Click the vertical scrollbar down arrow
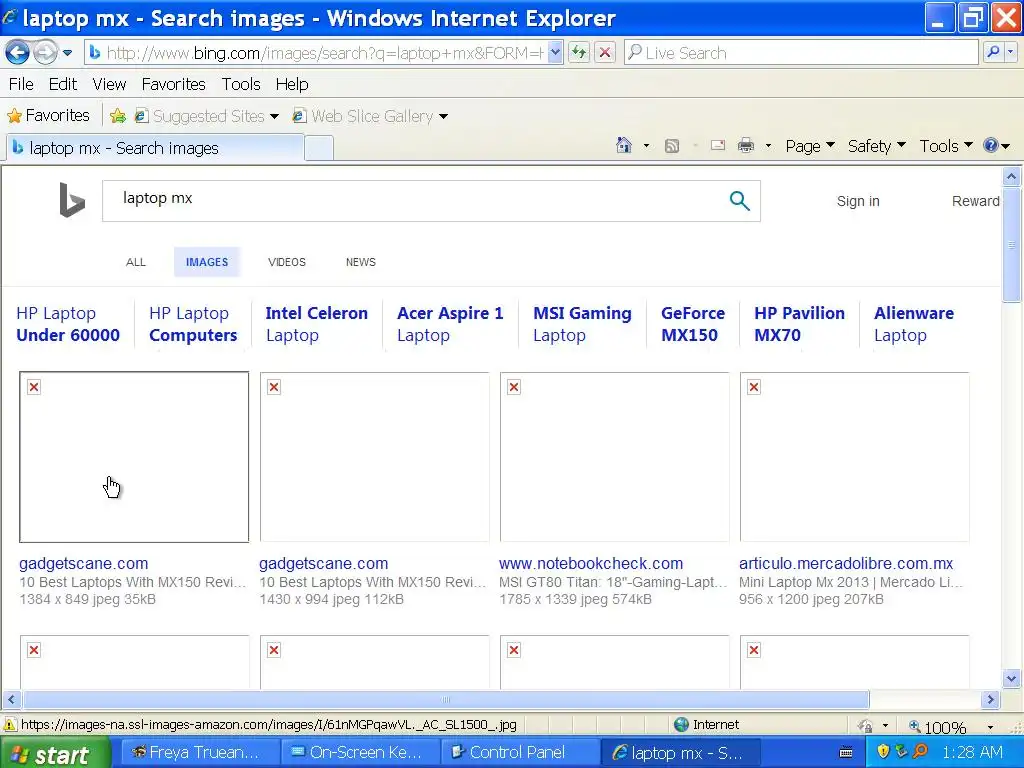 coord(1011,679)
